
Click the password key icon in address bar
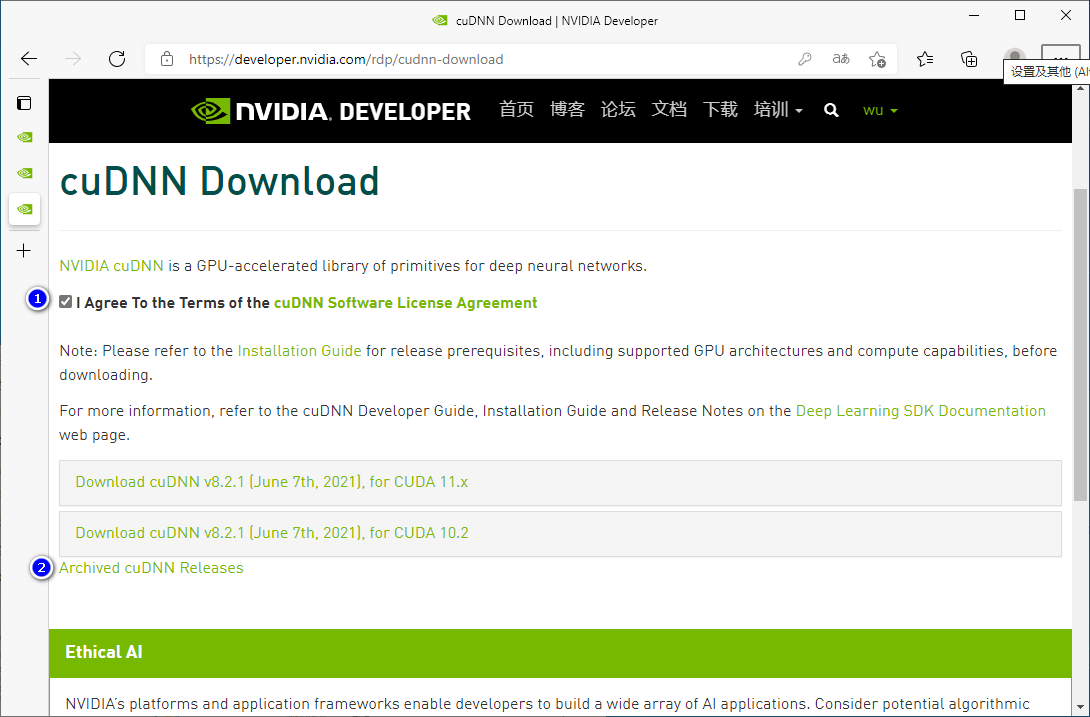tap(805, 59)
